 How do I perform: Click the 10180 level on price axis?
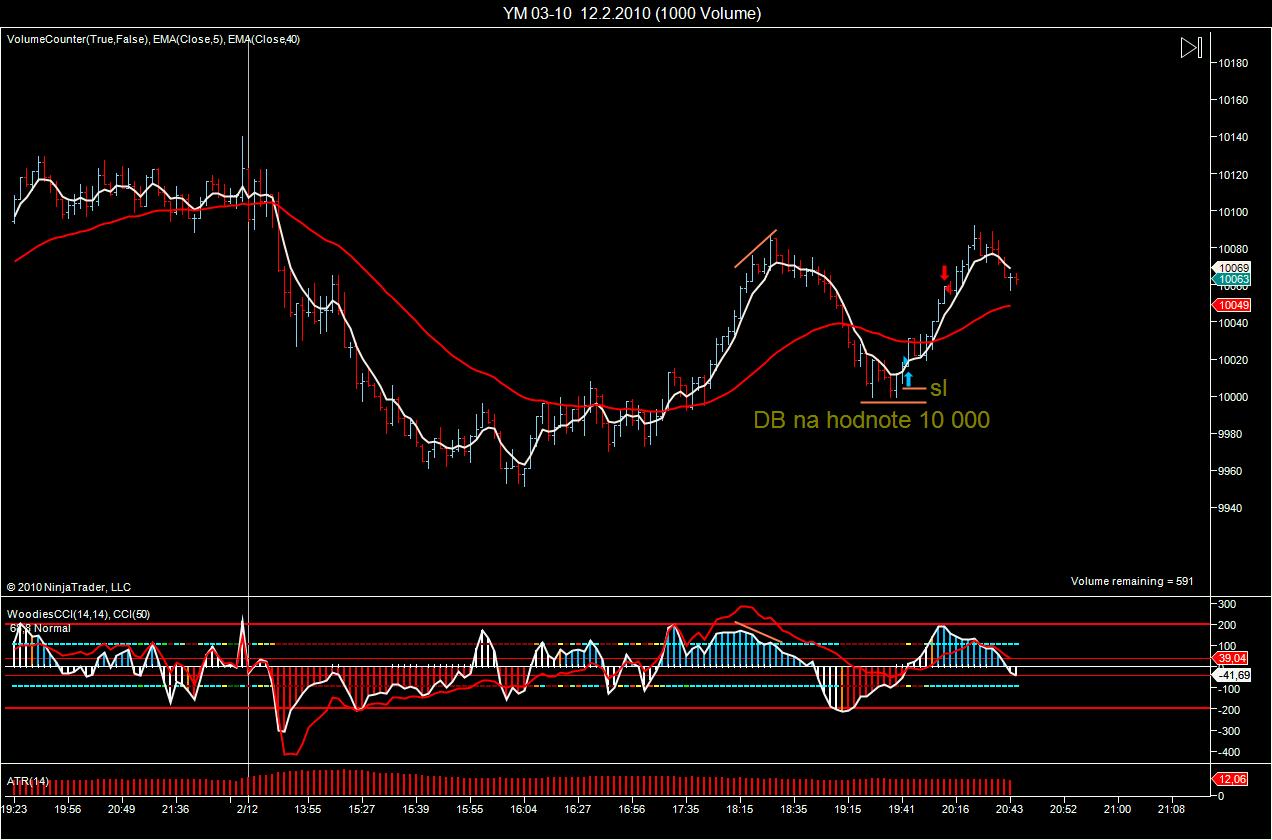(x=1232, y=63)
